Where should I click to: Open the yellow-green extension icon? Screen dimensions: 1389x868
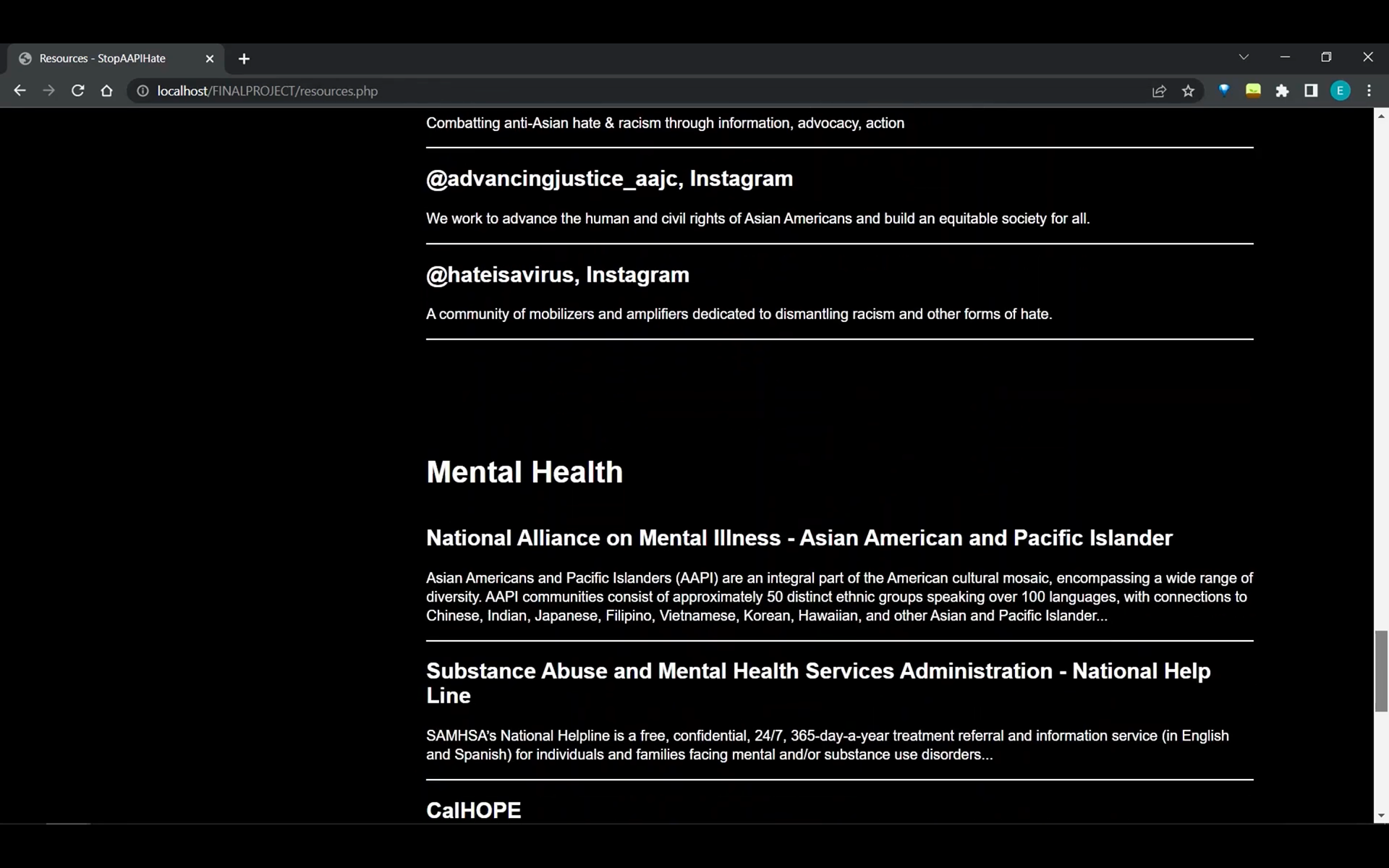(x=1253, y=90)
